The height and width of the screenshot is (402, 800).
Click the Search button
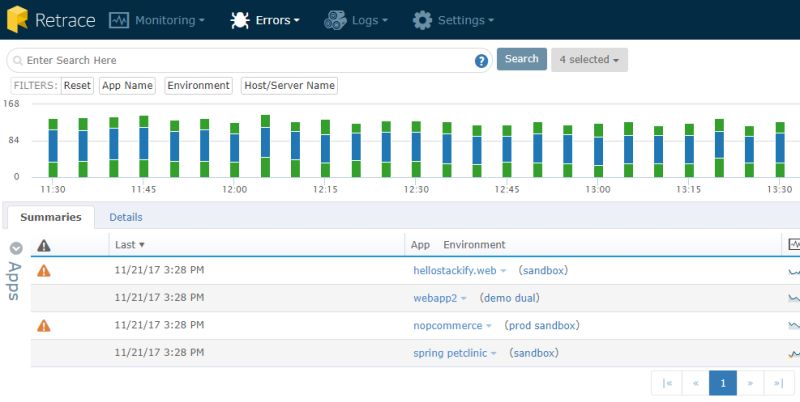tap(521, 59)
